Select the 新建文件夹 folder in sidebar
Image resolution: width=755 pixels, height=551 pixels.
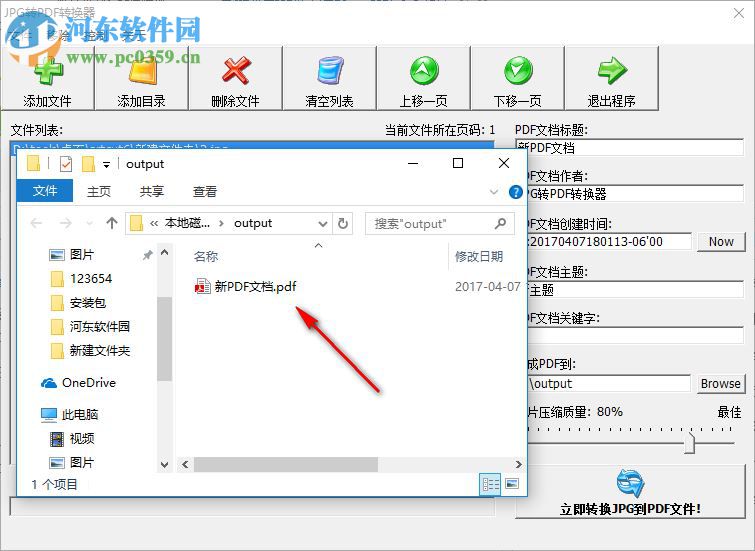point(90,351)
